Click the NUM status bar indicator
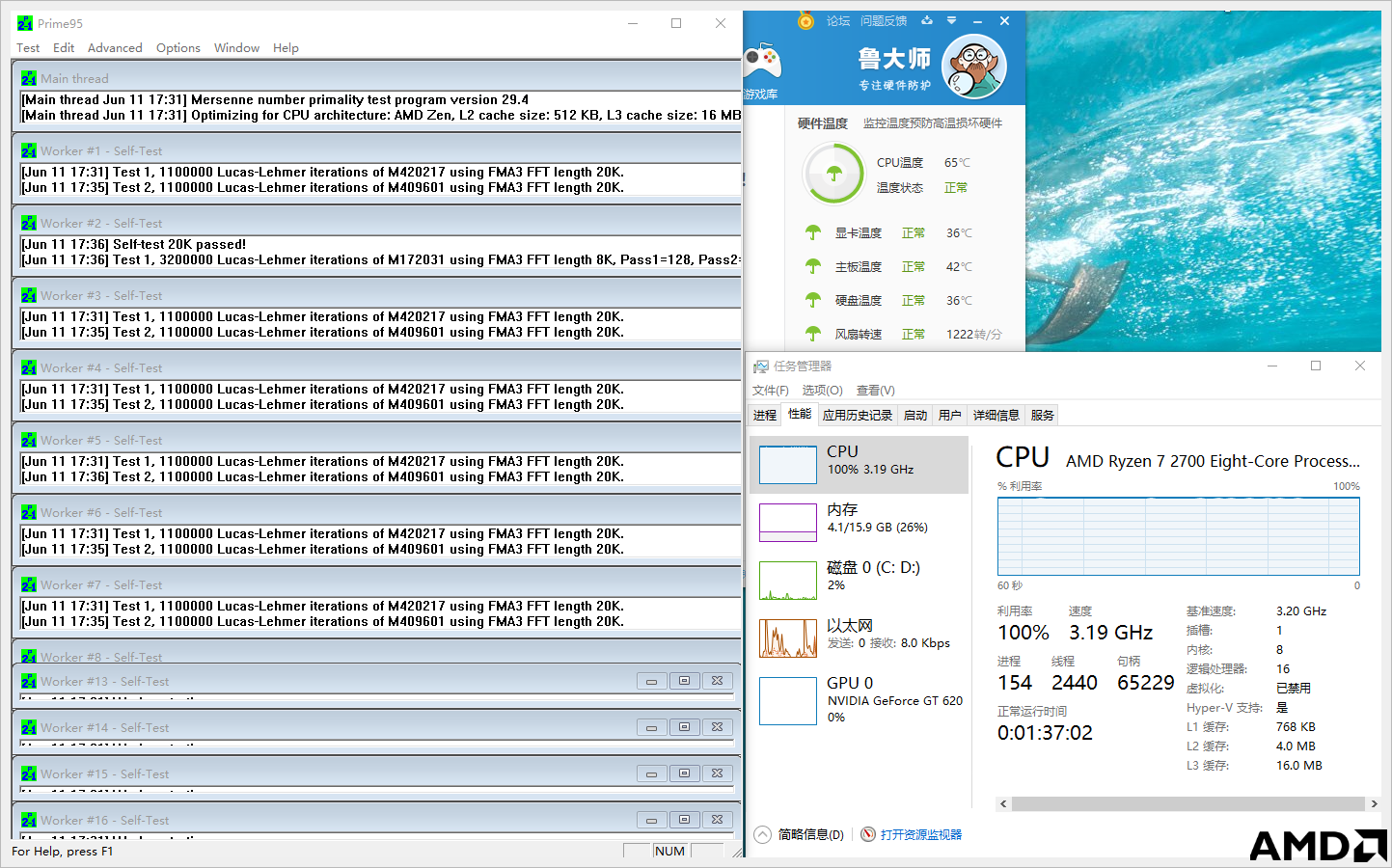This screenshot has width=1392, height=868. pyautogui.click(x=669, y=851)
